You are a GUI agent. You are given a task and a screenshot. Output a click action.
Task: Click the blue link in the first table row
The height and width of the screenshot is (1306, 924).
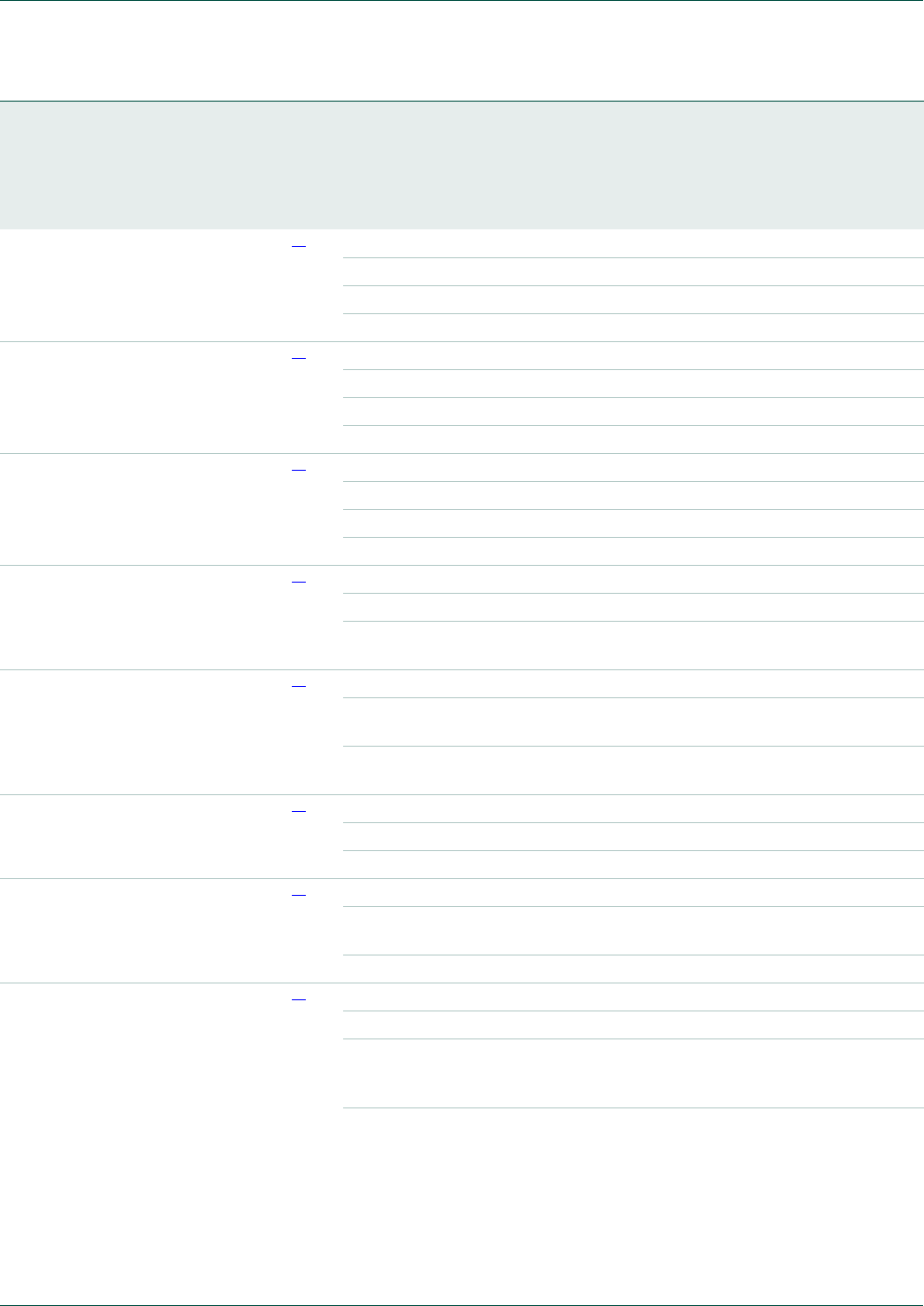[298, 246]
